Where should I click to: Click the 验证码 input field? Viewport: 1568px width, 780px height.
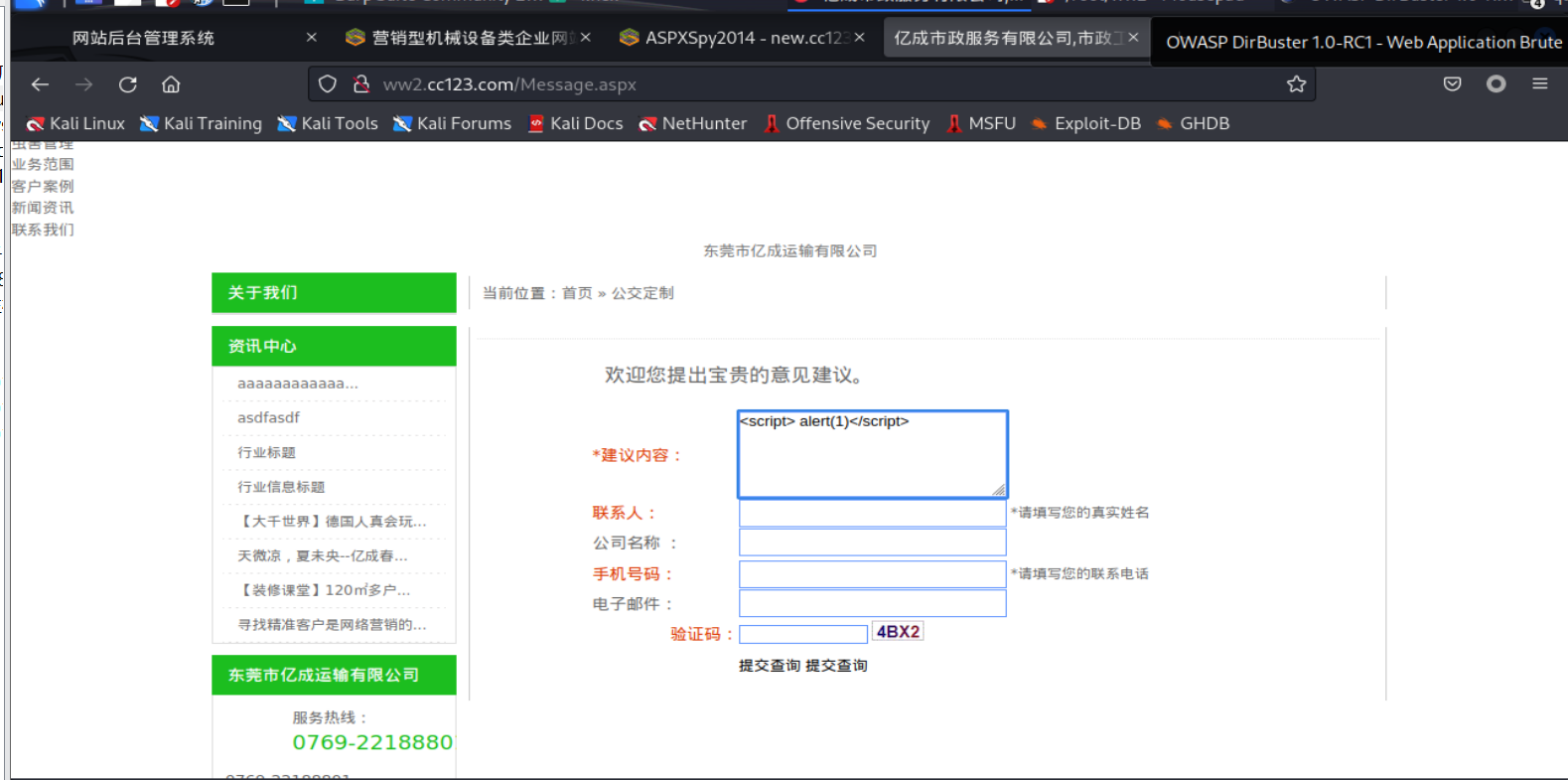tap(803, 634)
